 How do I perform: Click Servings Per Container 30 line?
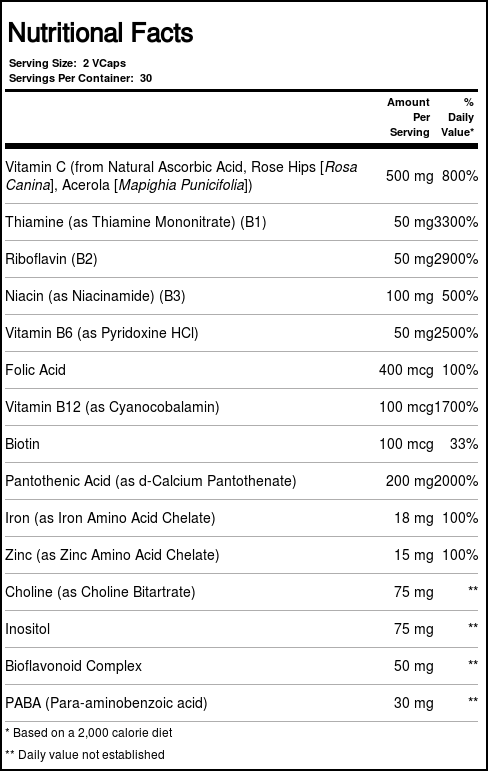click(x=80, y=78)
